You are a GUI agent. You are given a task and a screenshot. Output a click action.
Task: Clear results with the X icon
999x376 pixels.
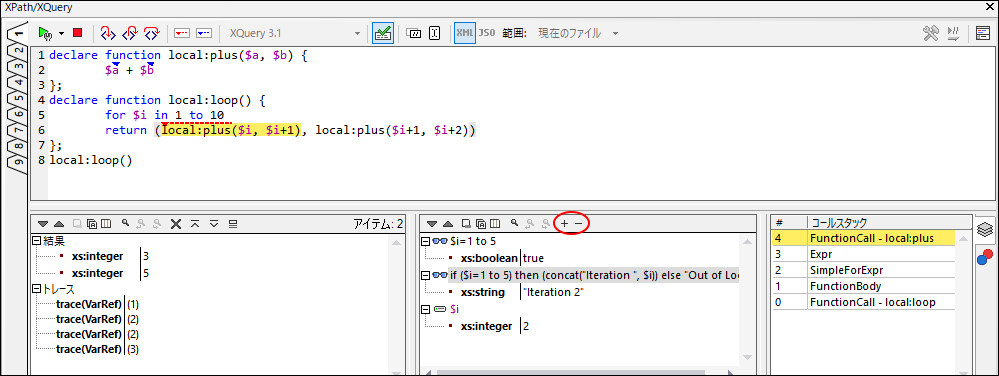(176, 224)
